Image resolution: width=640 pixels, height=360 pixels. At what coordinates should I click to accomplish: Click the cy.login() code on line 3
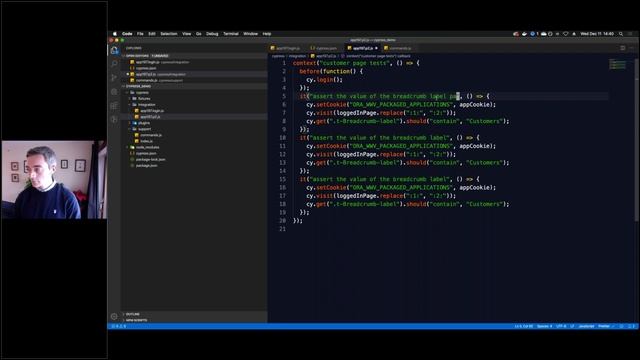pos(324,80)
